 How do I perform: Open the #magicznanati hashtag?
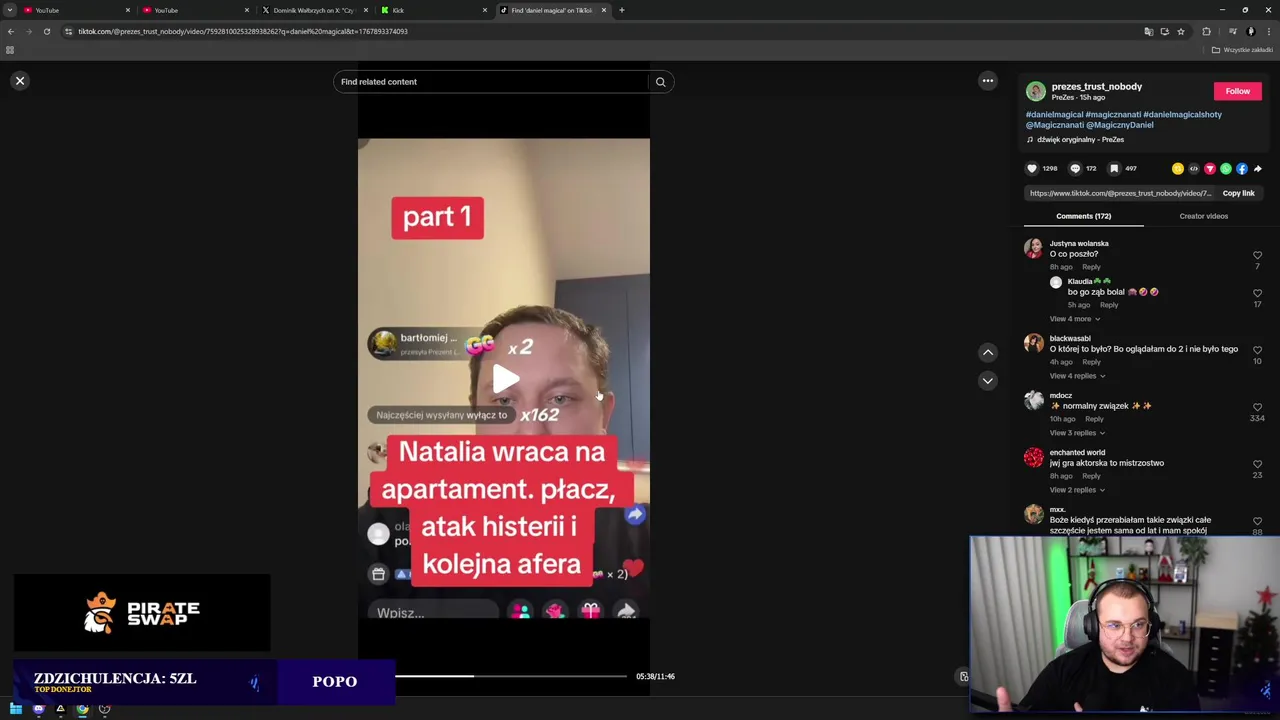click(1113, 115)
